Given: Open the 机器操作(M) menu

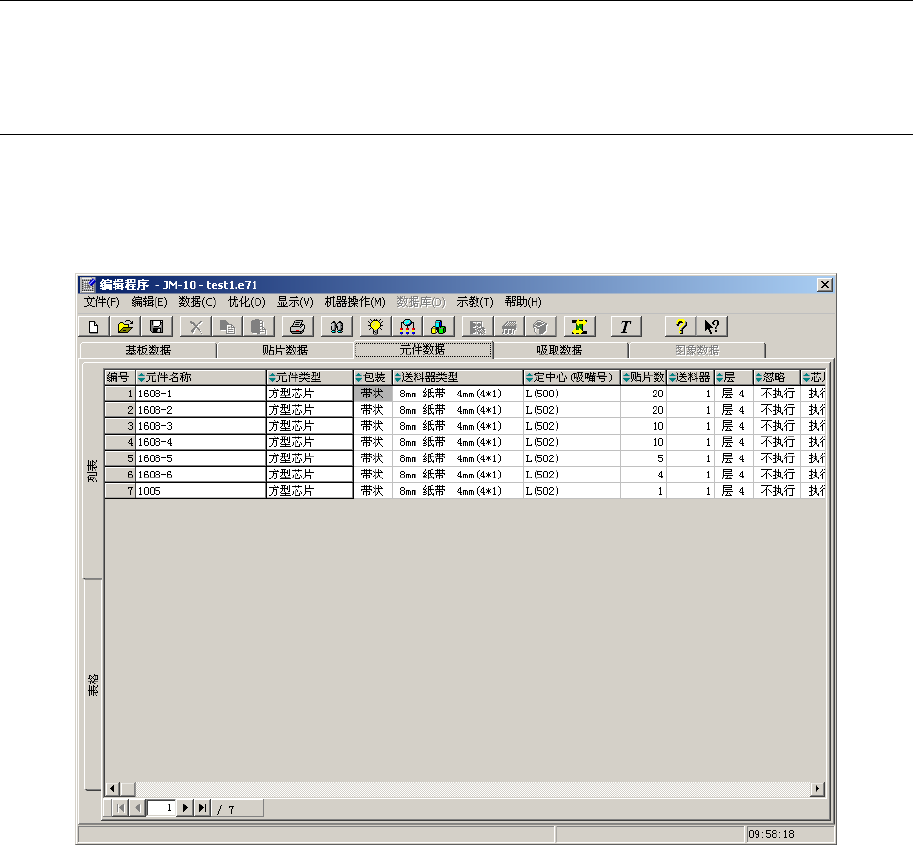Looking at the screenshot, I should pyautogui.click(x=354, y=302).
